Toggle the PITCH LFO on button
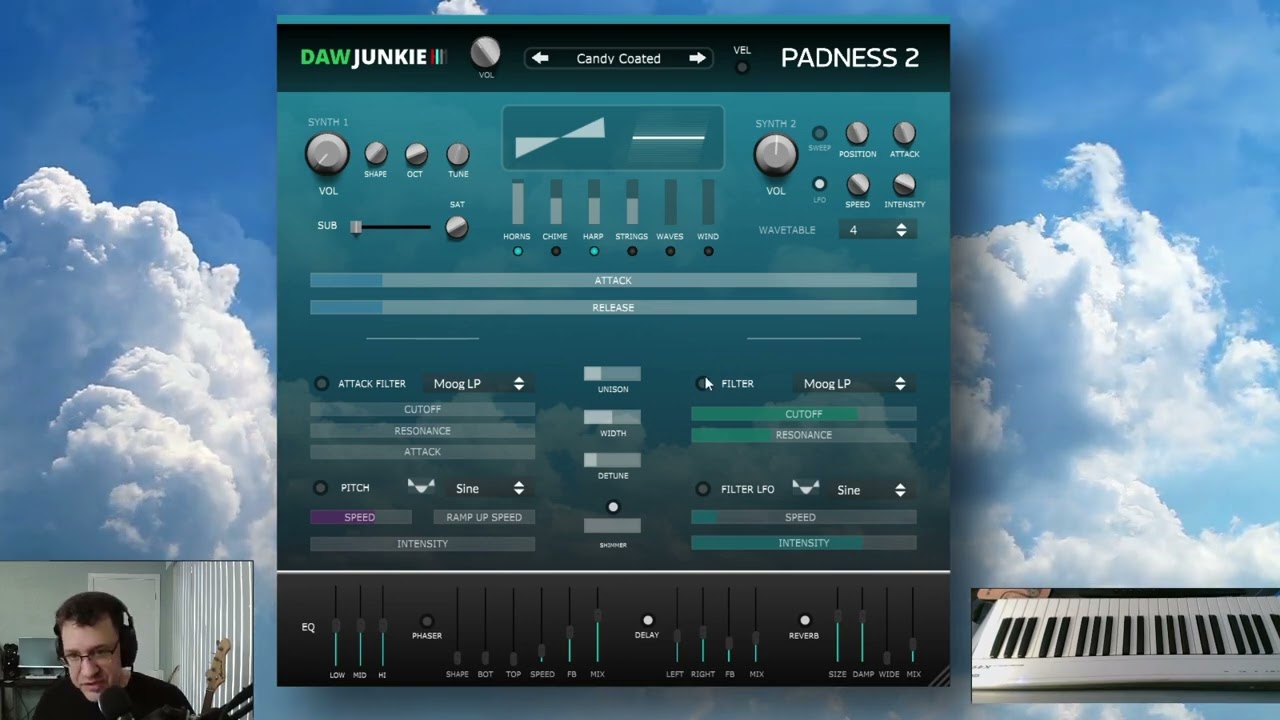 (320, 488)
